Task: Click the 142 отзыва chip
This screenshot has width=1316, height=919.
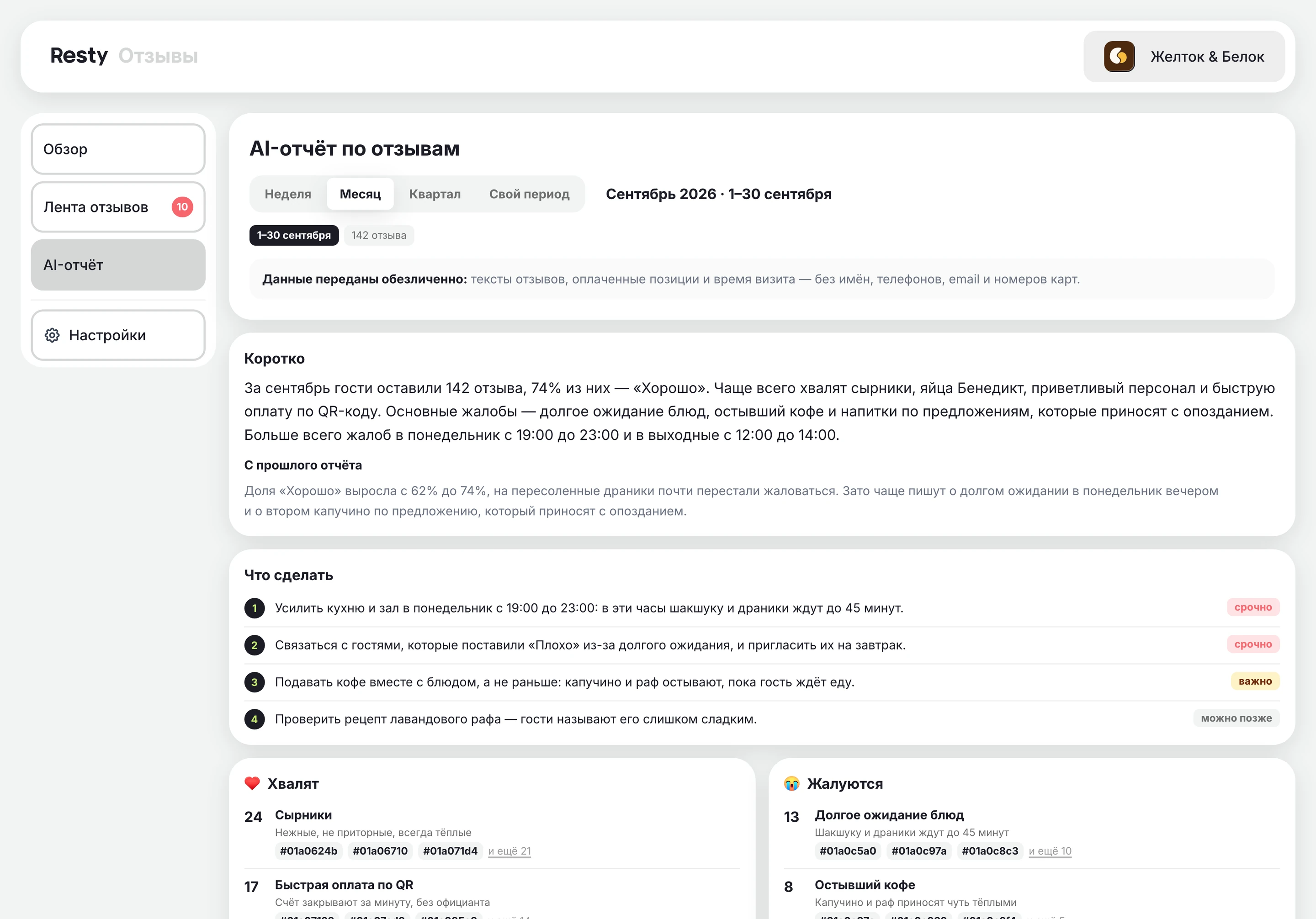Action: tap(379, 235)
